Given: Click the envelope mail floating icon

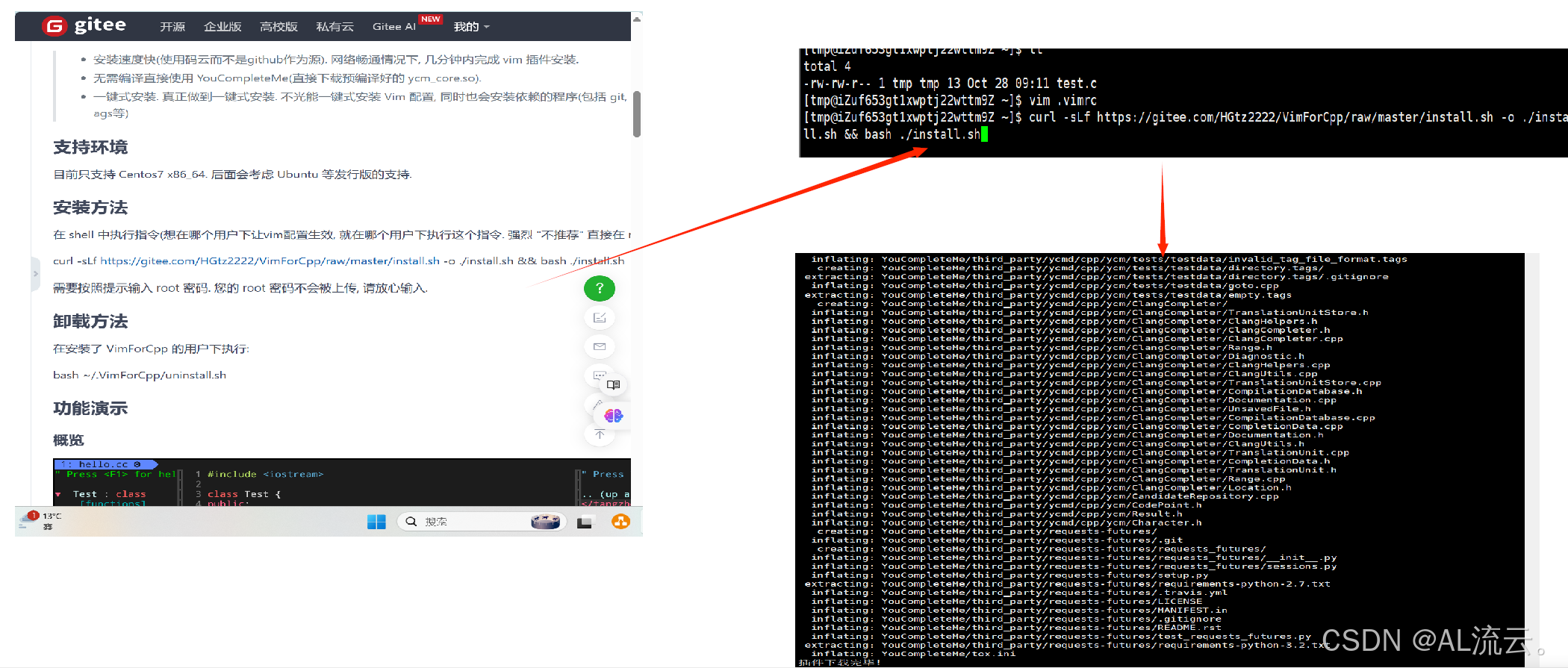Looking at the screenshot, I should click(x=600, y=346).
